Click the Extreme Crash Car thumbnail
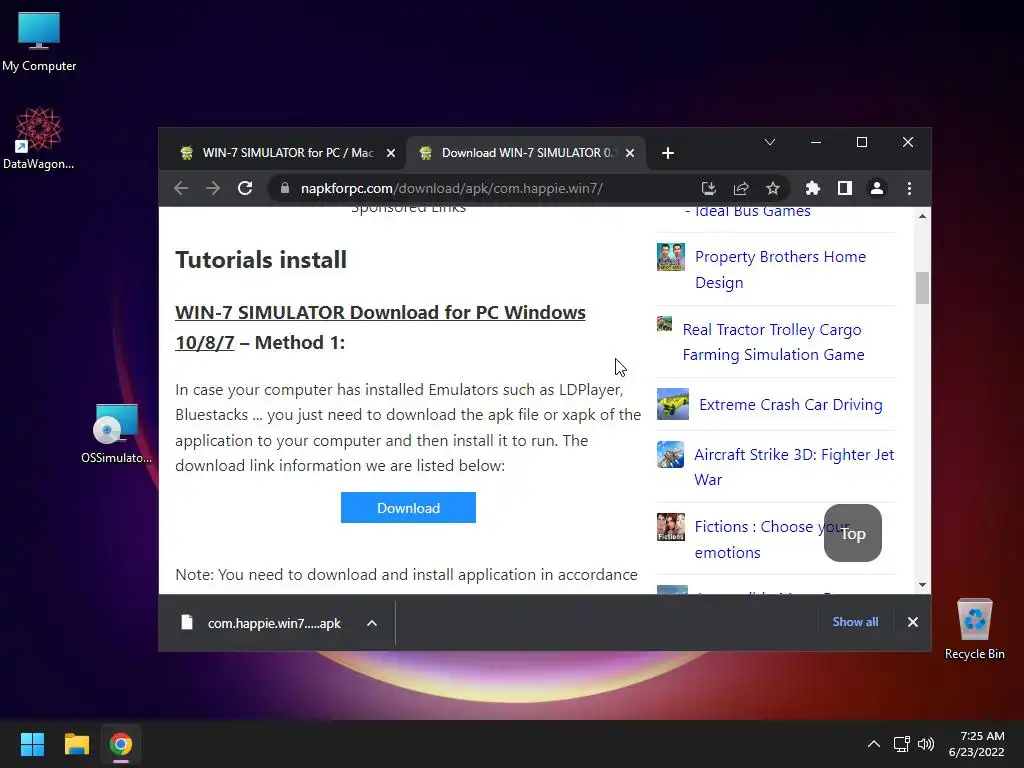 673,404
